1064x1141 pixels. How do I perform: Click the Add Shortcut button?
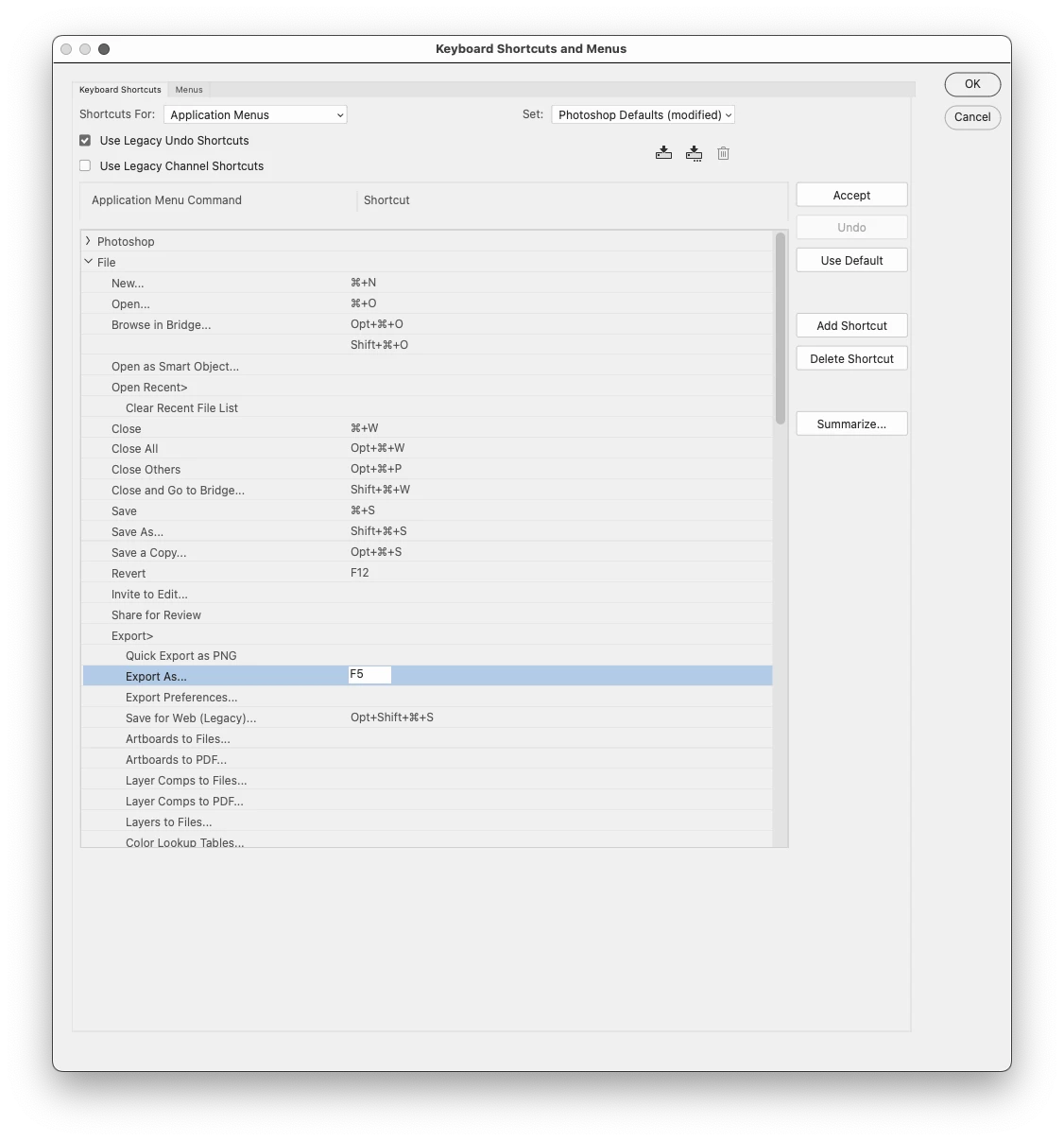(851, 325)
